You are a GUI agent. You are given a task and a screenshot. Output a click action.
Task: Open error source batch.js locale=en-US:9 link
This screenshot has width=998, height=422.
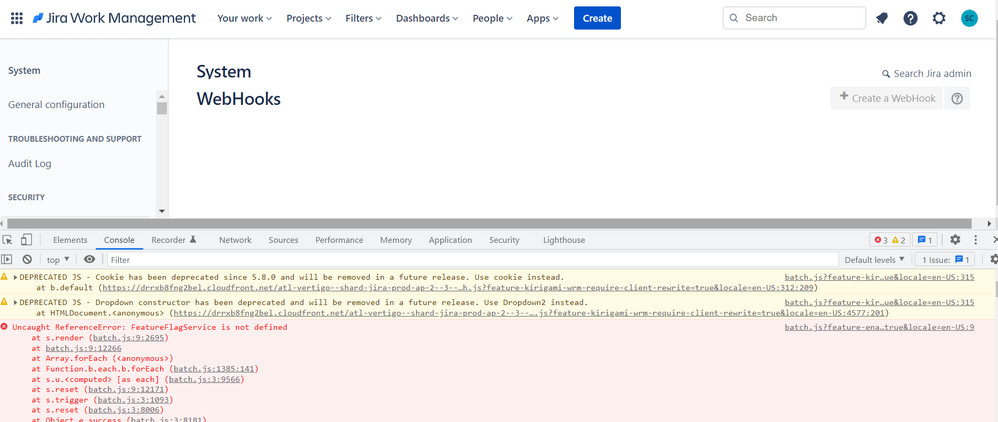[x=880, y=327]
